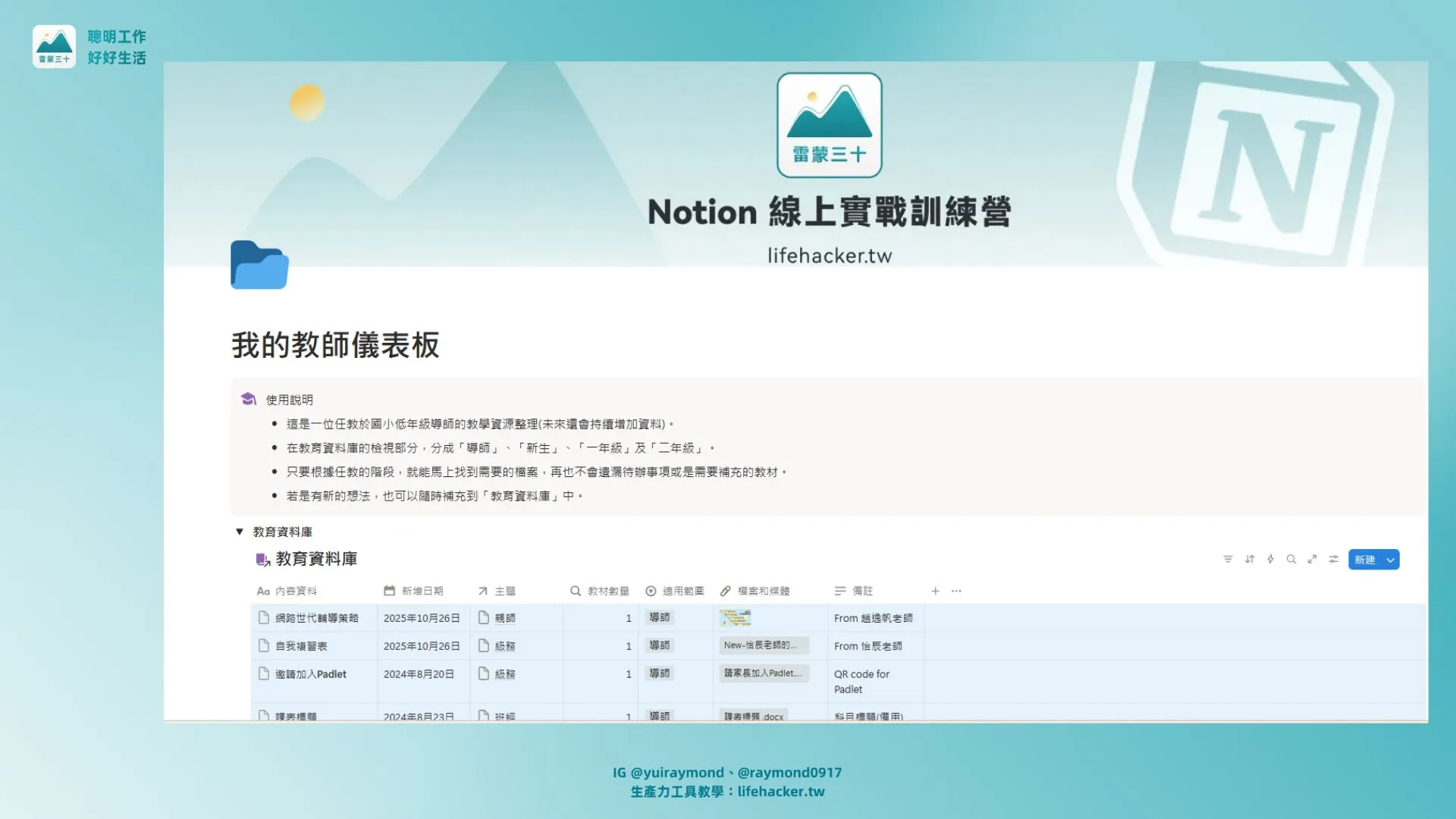Open the 新建 button dropdown chevron
Screen dimensions: 1456x819
(x=1391, y=560)
